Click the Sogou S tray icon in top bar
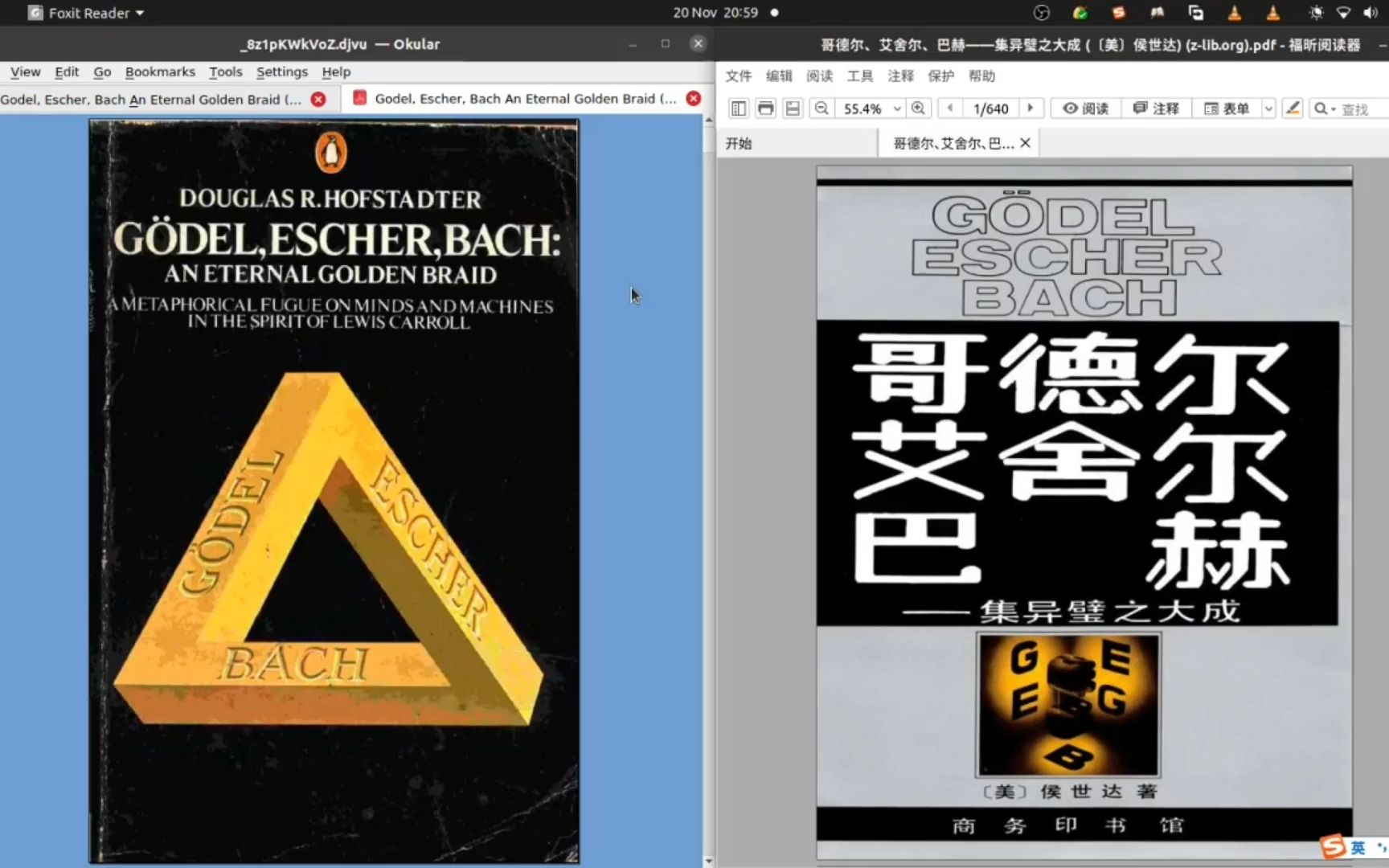Image resolution: width=1389 pixels, height=868 pixels. coord(1118,13)
